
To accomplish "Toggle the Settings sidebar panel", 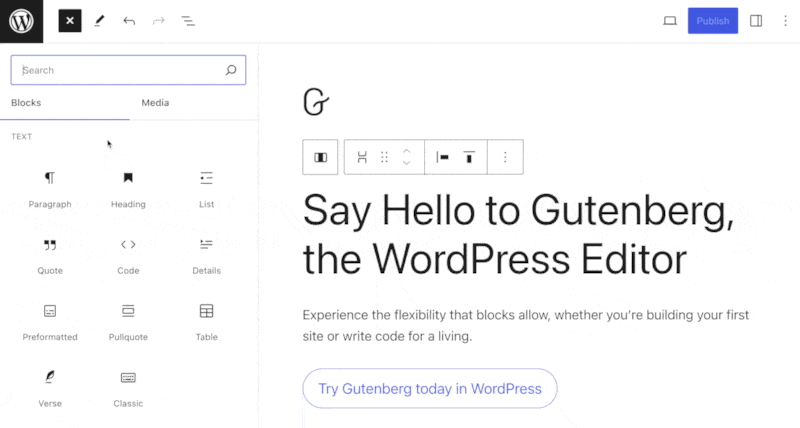I will coord(756,21).
